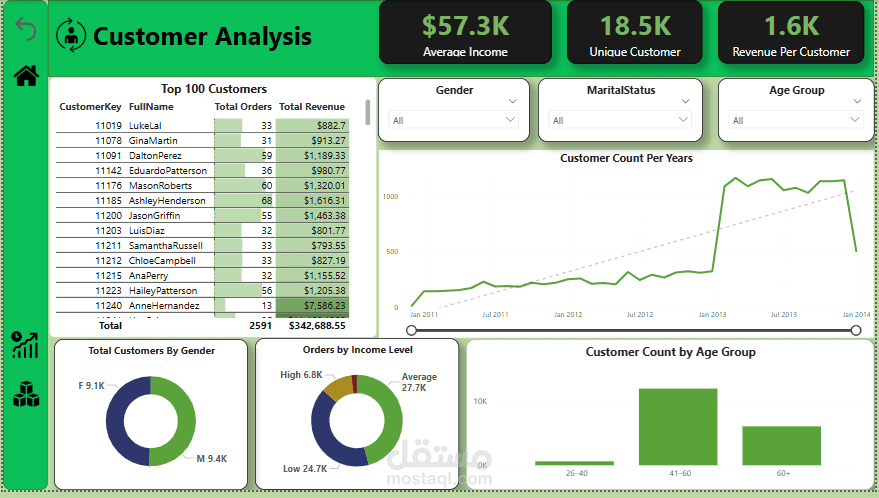Viewport: 879px width, 498px height.
Task: Select the 60+ age group bar
Action: (781, 446)
